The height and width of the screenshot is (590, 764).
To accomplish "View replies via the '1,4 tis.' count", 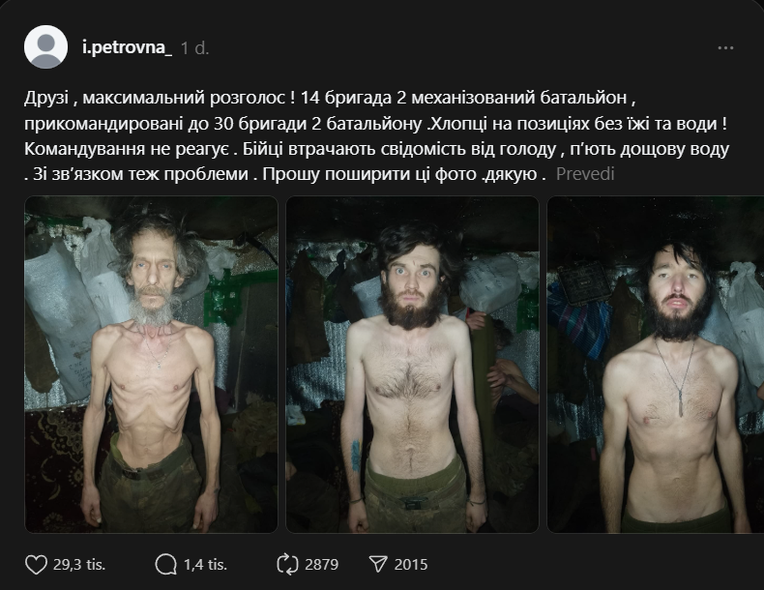I will click(205, 565).
